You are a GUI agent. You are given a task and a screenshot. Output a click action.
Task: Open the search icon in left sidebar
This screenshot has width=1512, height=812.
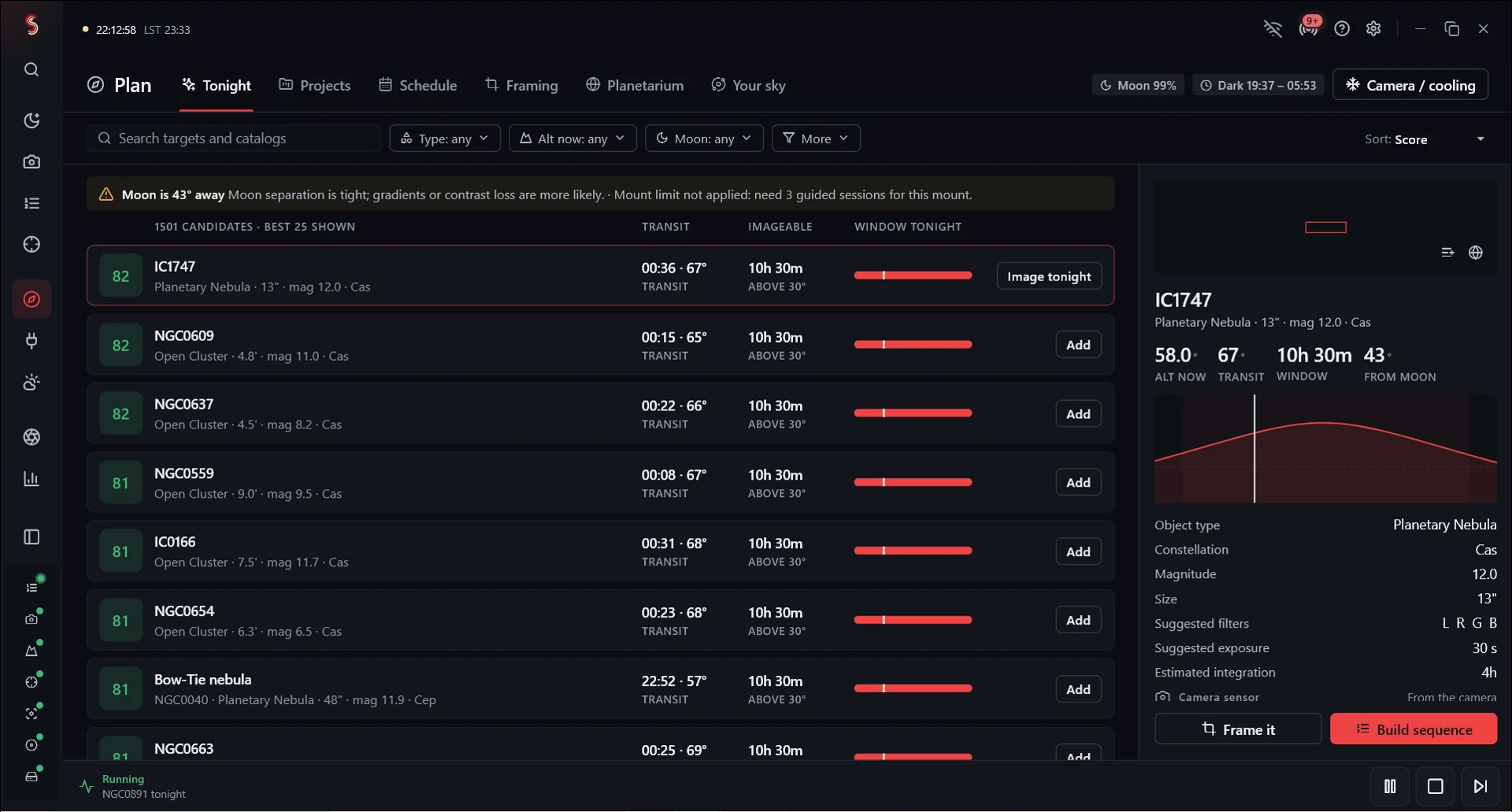tap(31, 69)
